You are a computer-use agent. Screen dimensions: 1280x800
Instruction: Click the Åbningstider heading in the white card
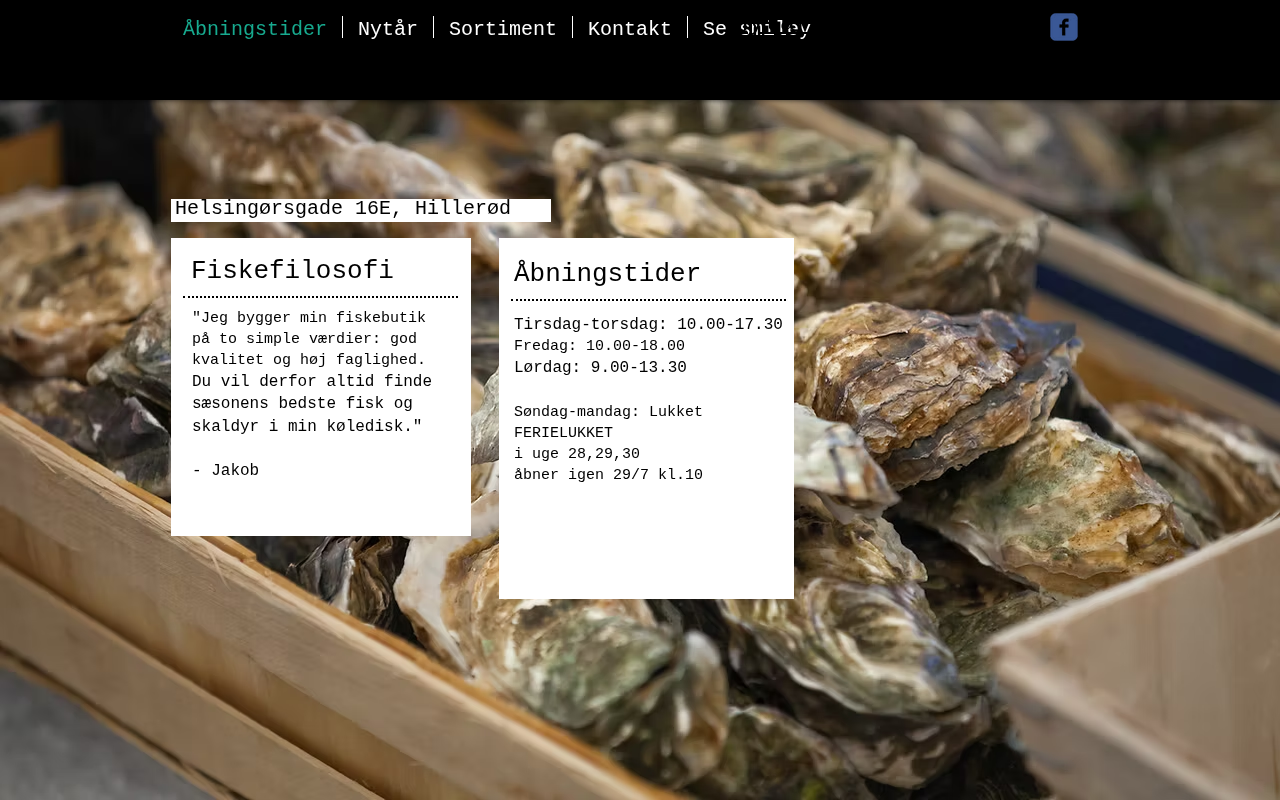[x=607, y=274]
